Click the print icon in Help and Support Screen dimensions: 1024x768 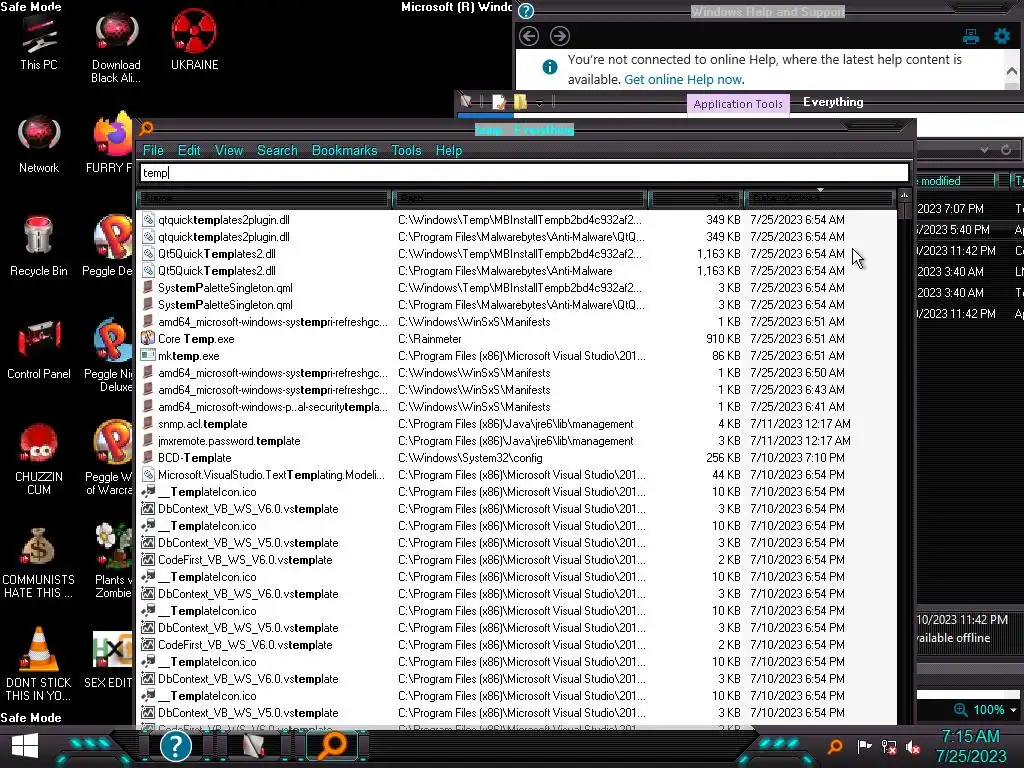pyautogui.click(x=970, y=36)
